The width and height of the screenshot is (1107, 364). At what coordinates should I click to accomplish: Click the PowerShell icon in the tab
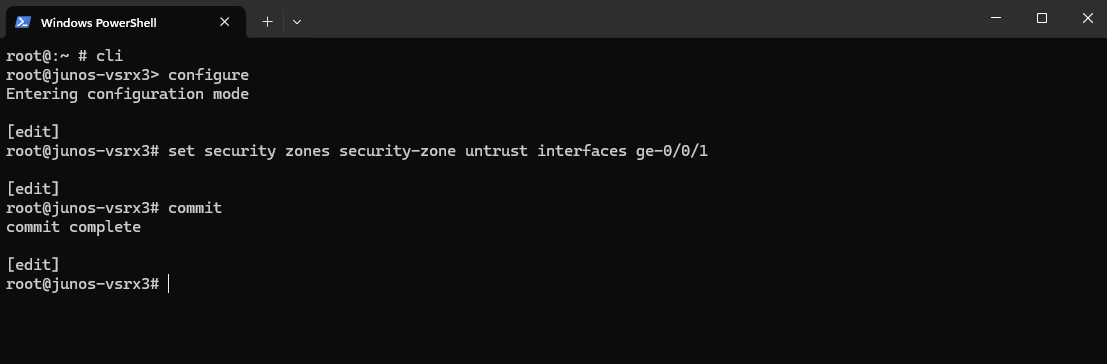23,22
